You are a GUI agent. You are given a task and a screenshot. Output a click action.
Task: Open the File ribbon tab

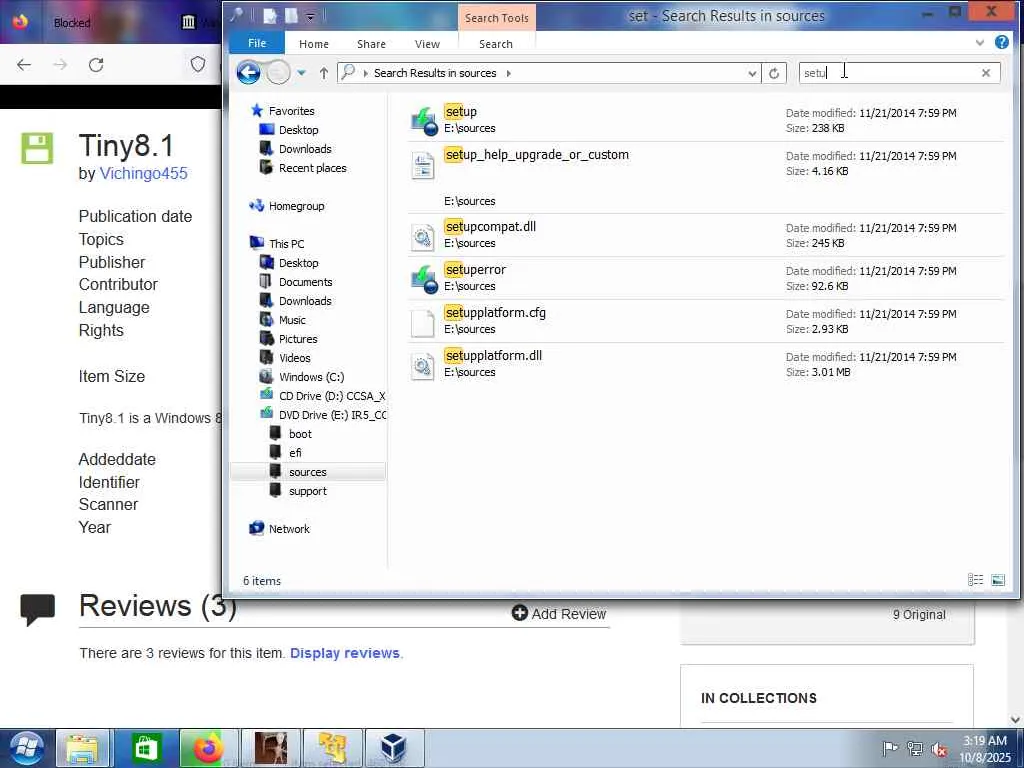point(257,43)
